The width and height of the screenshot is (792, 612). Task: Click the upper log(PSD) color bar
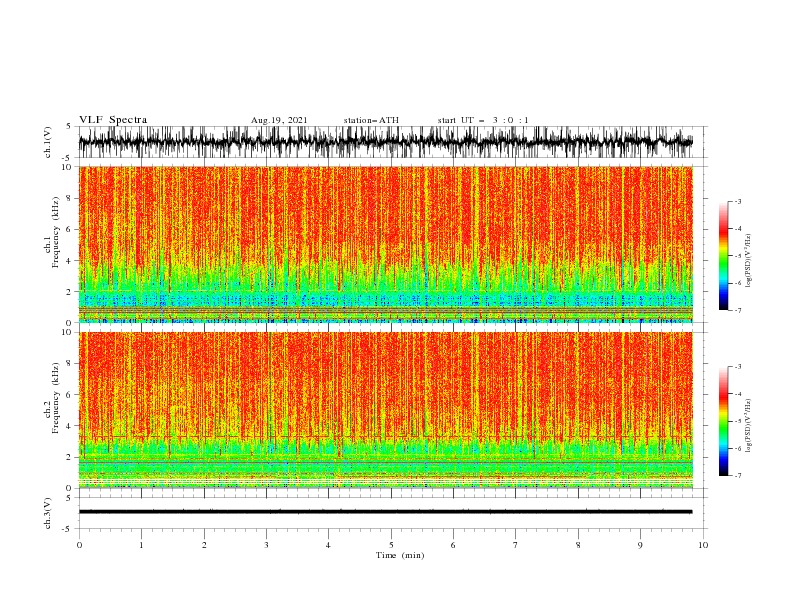pyautogui.click(x=723, y=256)
